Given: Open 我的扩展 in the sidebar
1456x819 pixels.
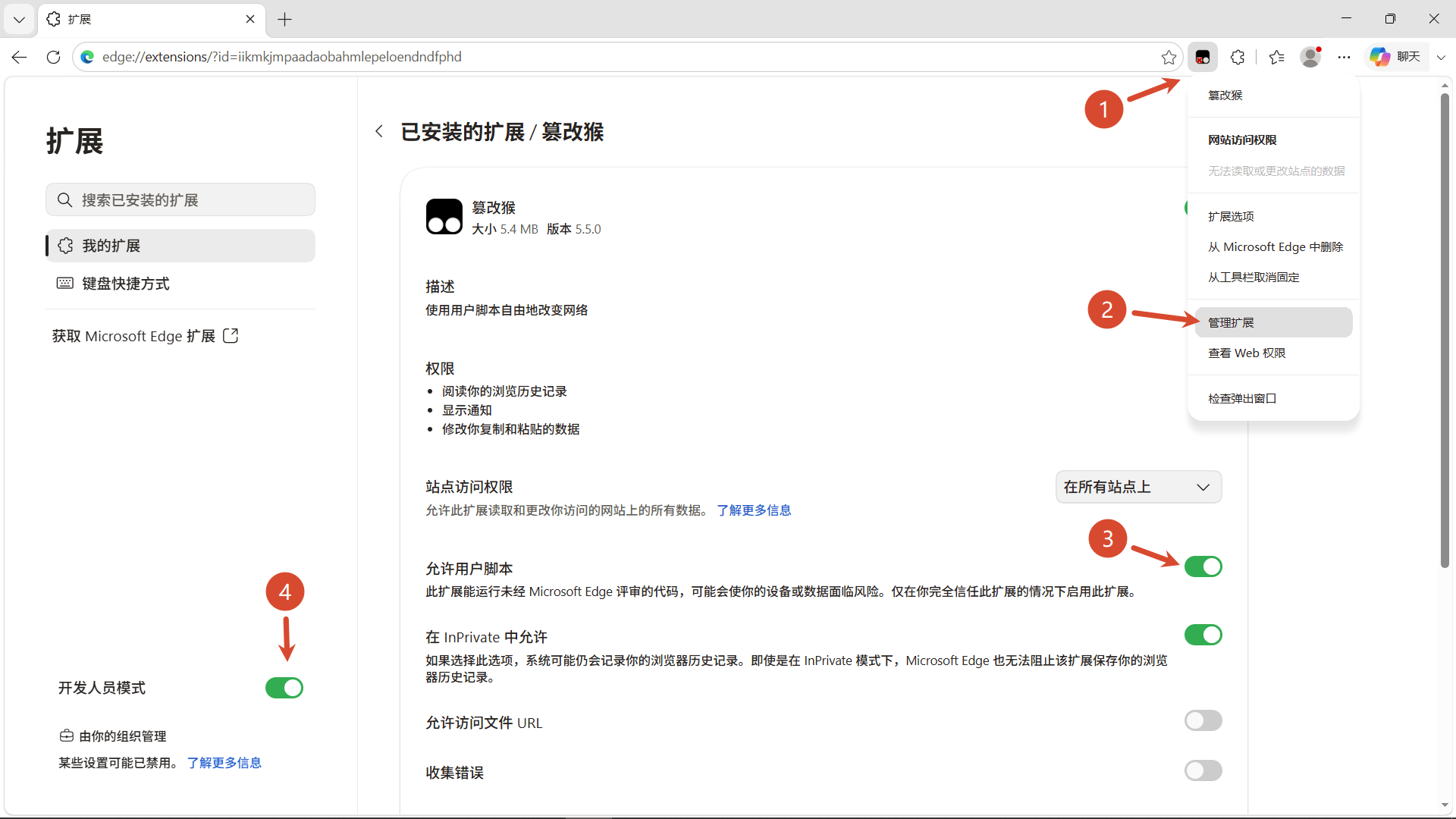Looking at the screenshot, I should [x=180, y=246].
